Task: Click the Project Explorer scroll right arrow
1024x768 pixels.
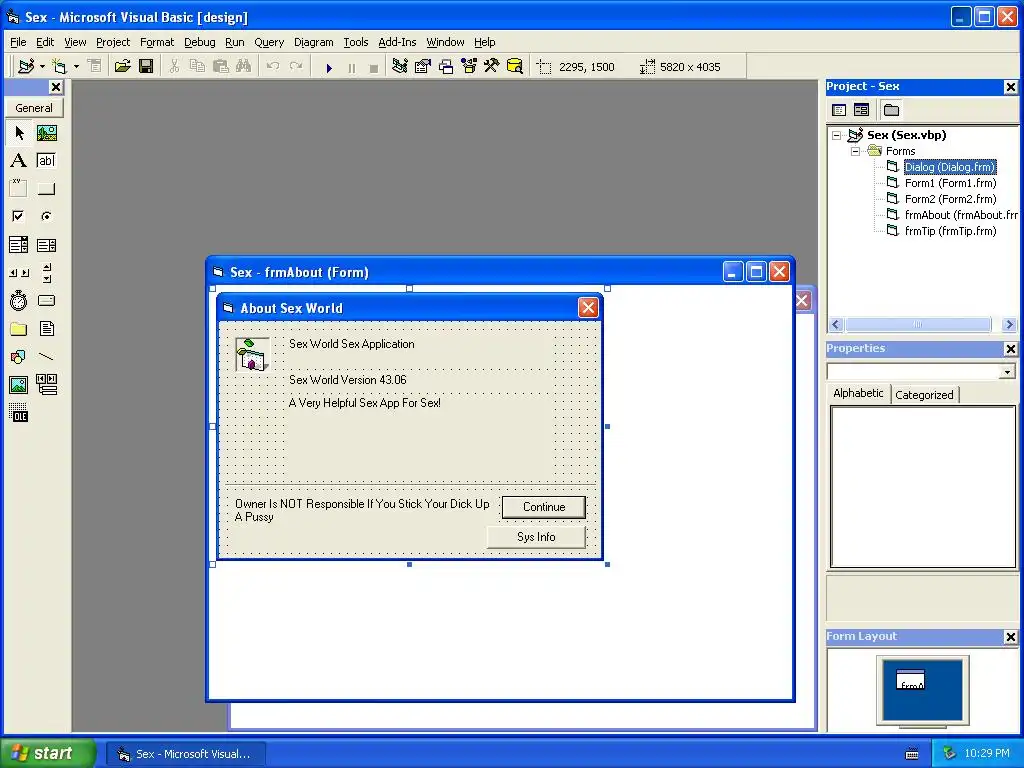Action: coord(1010,324)
